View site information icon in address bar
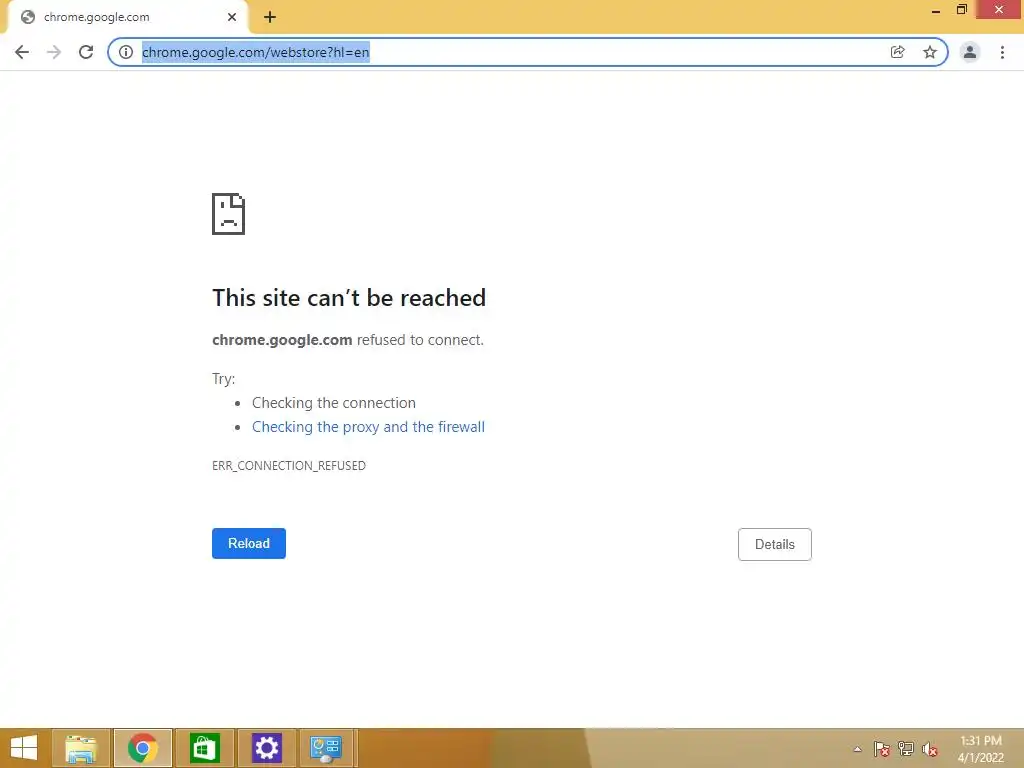The width and height of the screenshot is (1024, 768). coord(126,52)
